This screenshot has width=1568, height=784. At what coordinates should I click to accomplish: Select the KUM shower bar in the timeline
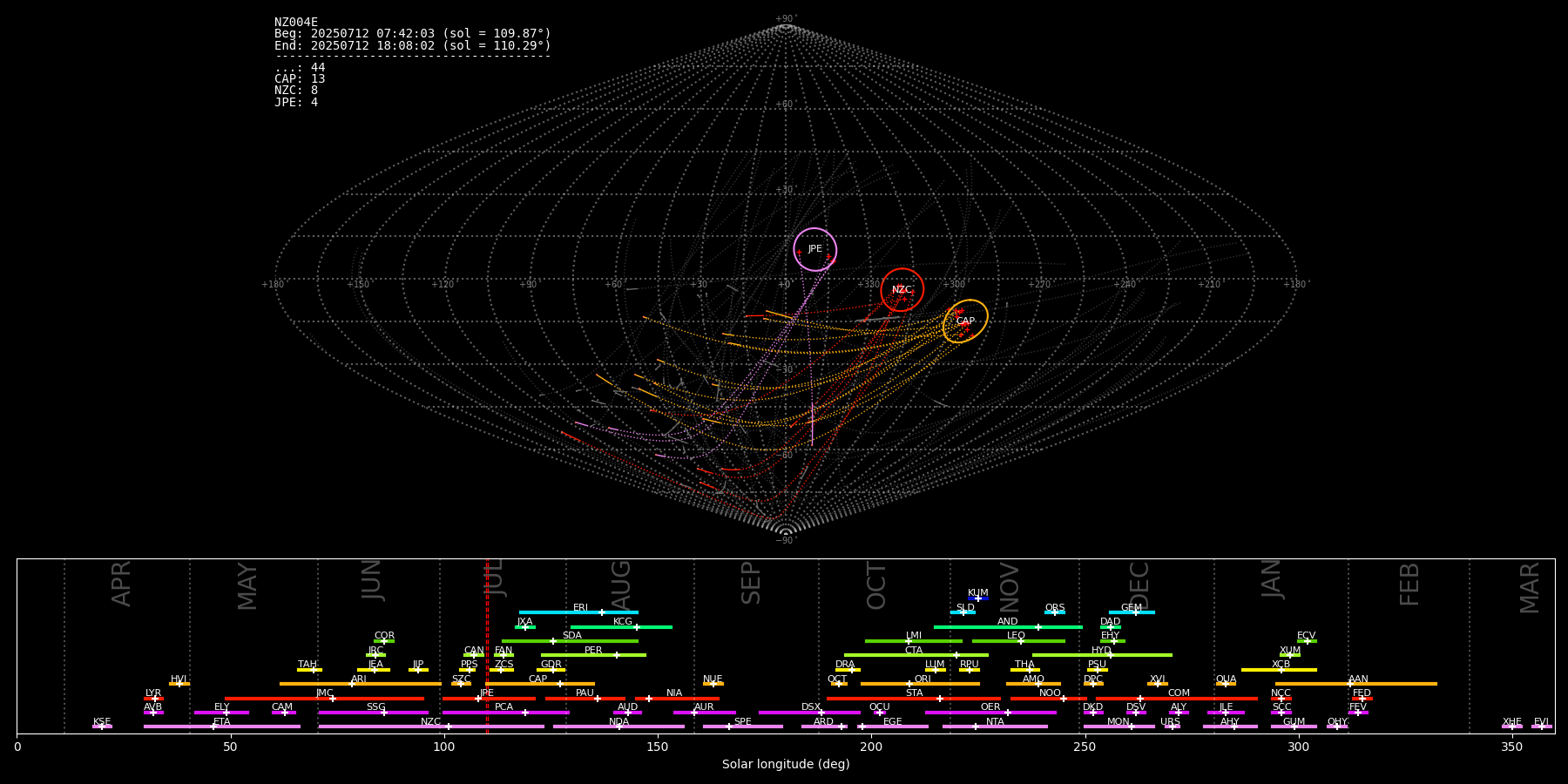tap(978, 598)
